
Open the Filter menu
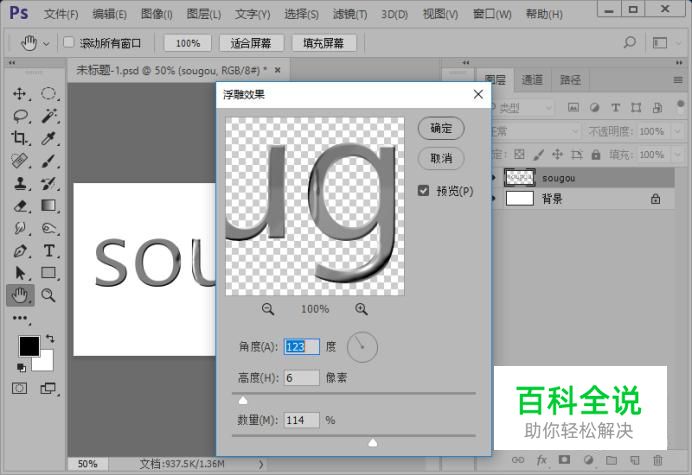point(350,14)
